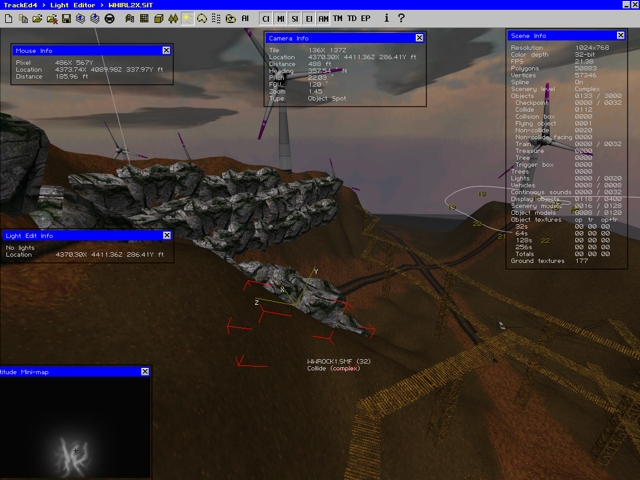The width and height of the screenshot is (640, 480).
Task: Save with the floppy disk icon
Action: coord(67,18)
